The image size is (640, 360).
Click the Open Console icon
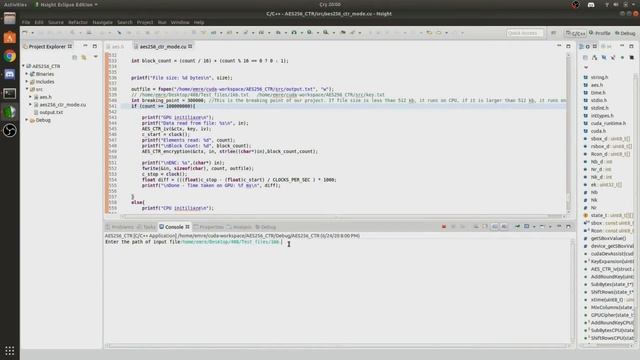point(542,227)
